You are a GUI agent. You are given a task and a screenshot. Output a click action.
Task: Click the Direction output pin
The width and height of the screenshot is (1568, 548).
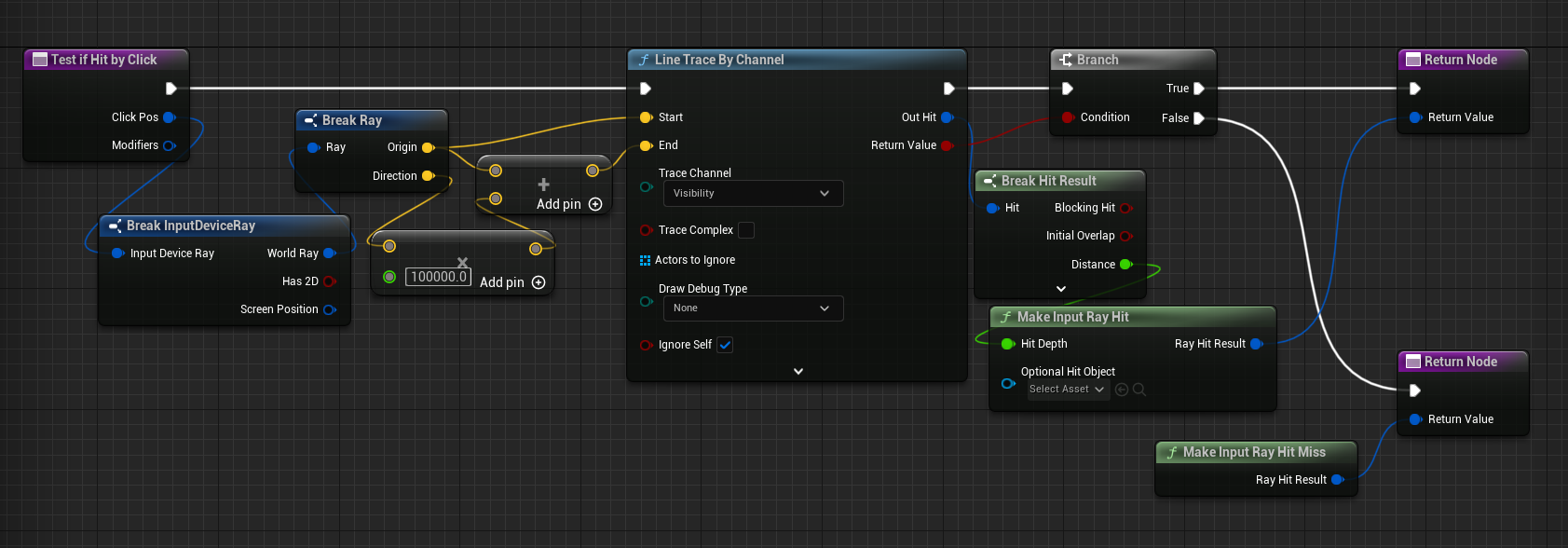[x=429, y=176]
